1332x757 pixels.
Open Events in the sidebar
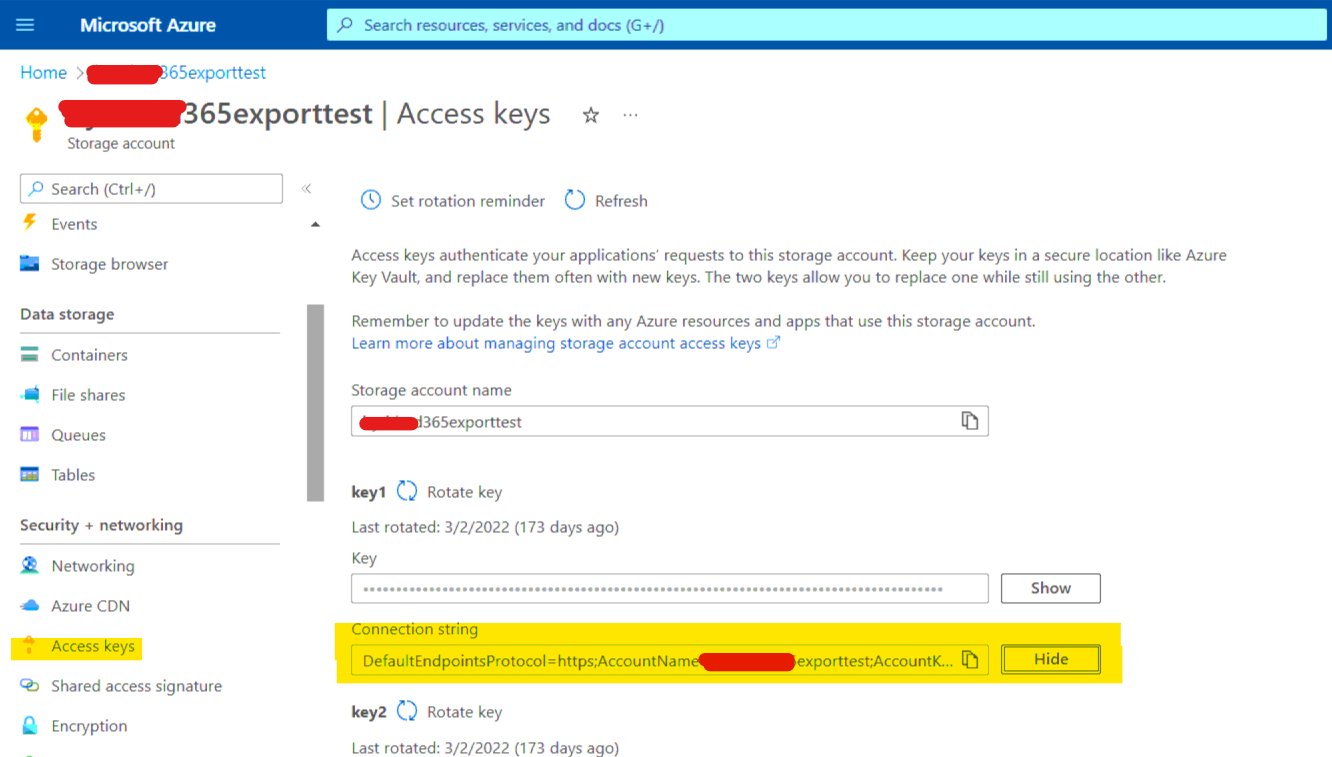coord(74,224)
